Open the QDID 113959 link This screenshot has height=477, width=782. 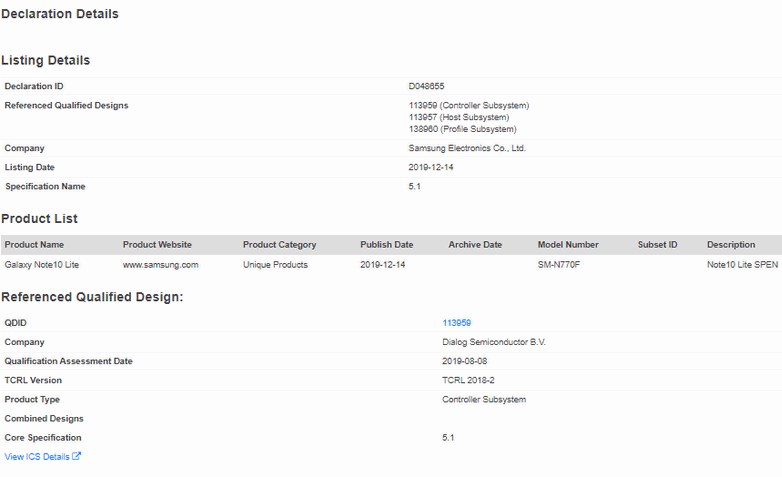point(456,323)
